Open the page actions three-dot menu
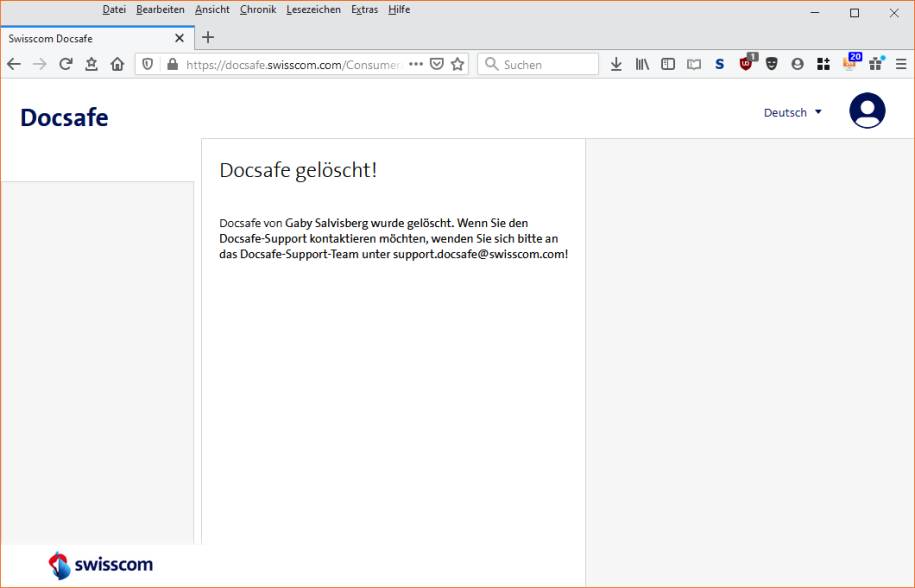915x588 pixels. (415, 64)
